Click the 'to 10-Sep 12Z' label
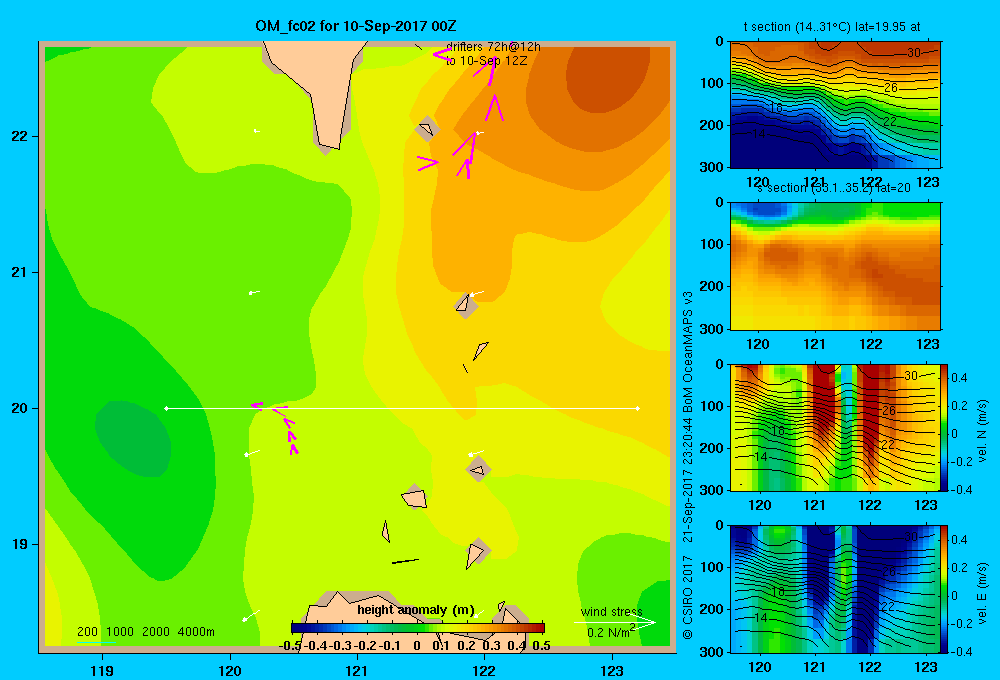 point(487,61)
